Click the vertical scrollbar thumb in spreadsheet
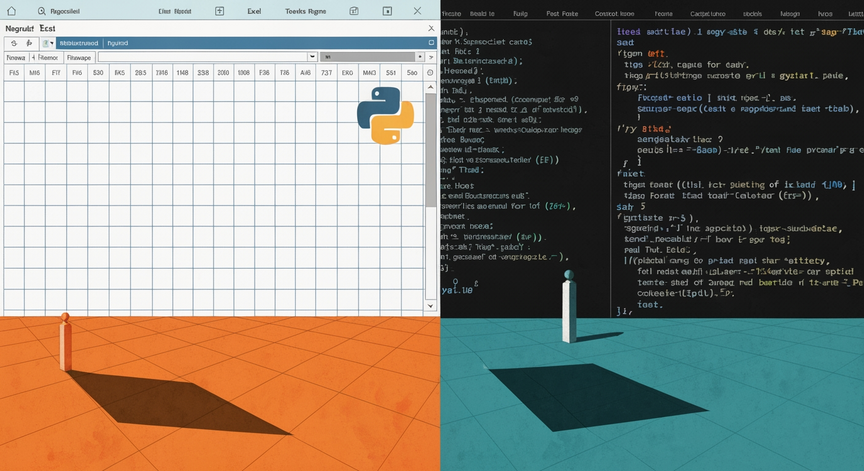864x471 pixels. [x=430, y=150]
